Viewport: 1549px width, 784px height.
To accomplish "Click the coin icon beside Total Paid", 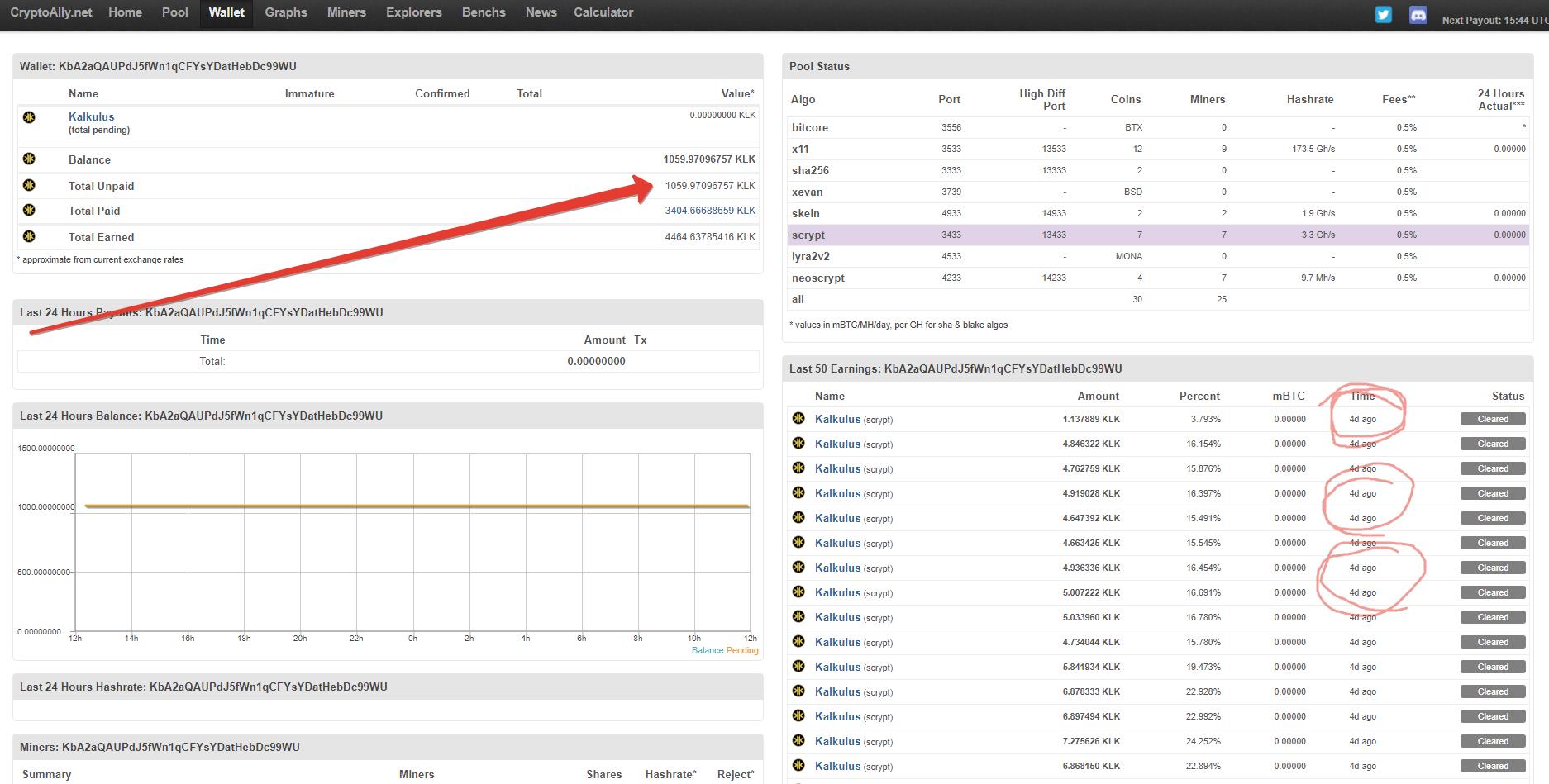I will pos(30,210).
